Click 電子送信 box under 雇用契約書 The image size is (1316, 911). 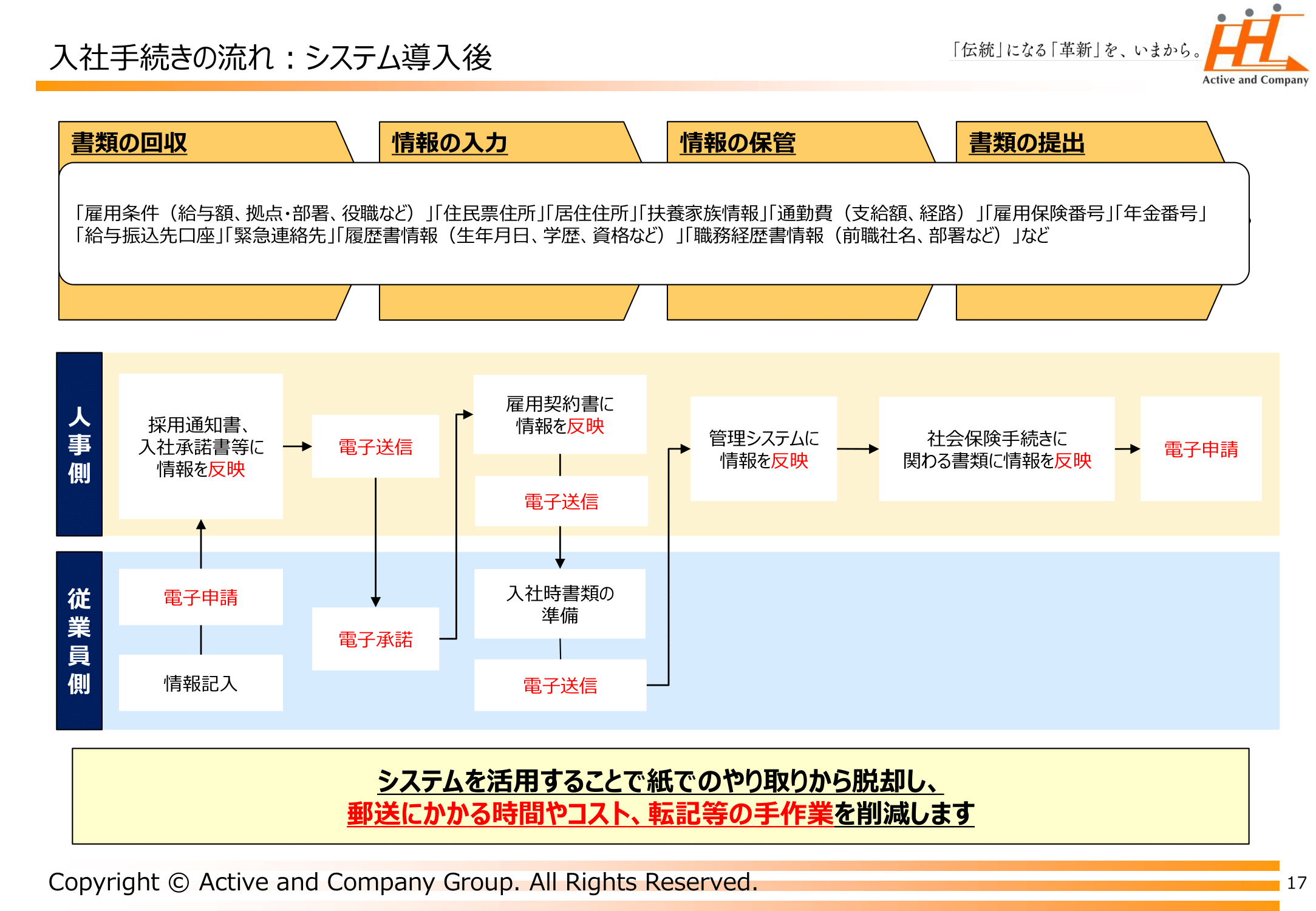coord(561,502)
